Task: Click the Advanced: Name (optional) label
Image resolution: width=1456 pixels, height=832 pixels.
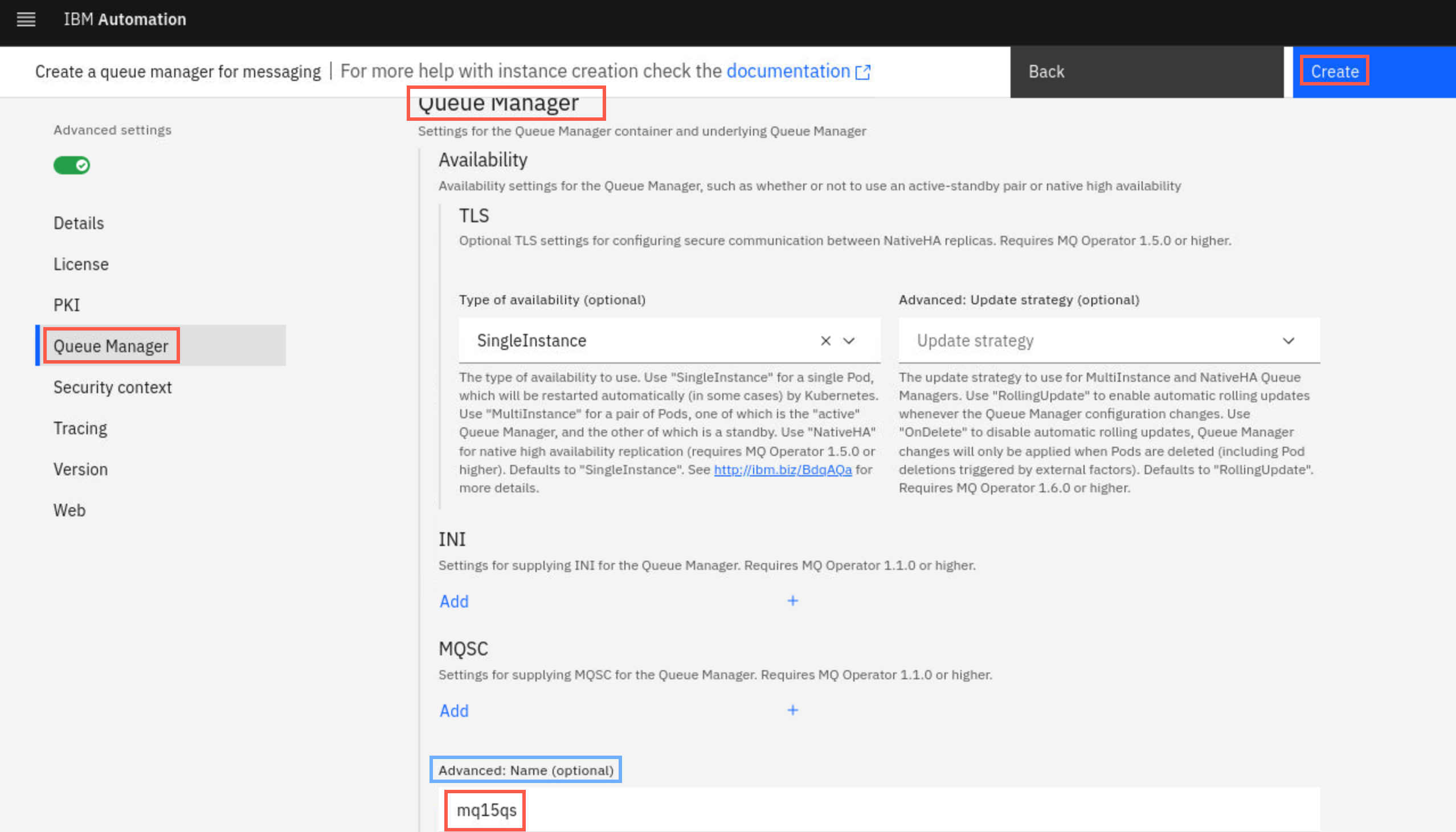Action: click(x=526, y=770)
